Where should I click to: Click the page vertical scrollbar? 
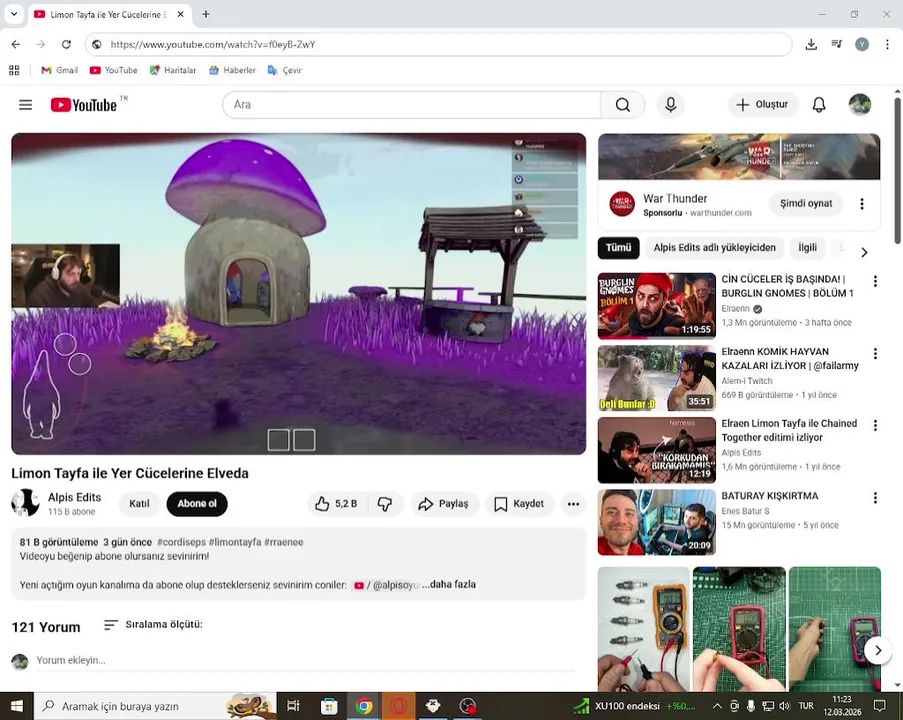point(897,170)
